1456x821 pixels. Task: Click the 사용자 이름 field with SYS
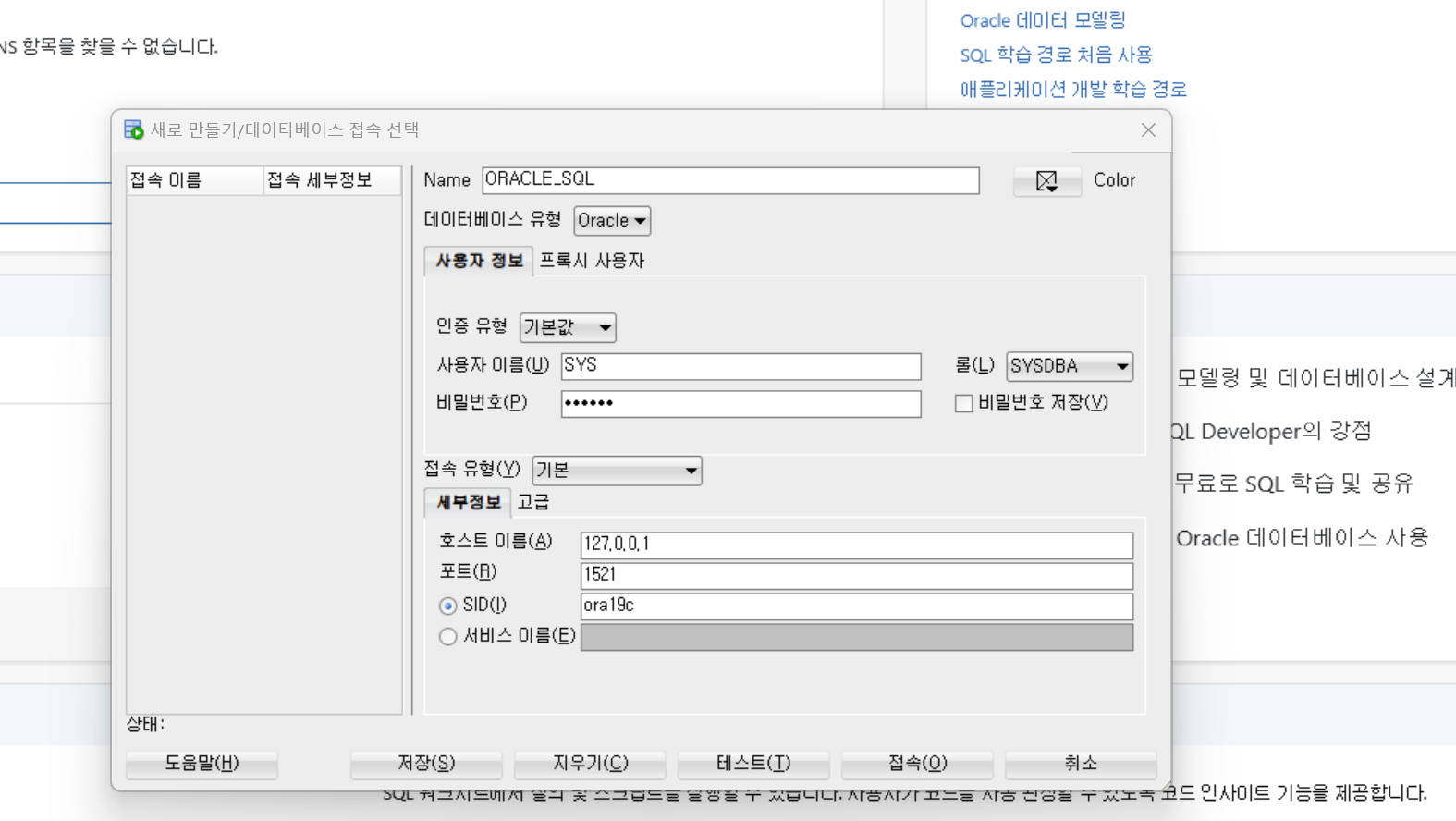(740, 366)
